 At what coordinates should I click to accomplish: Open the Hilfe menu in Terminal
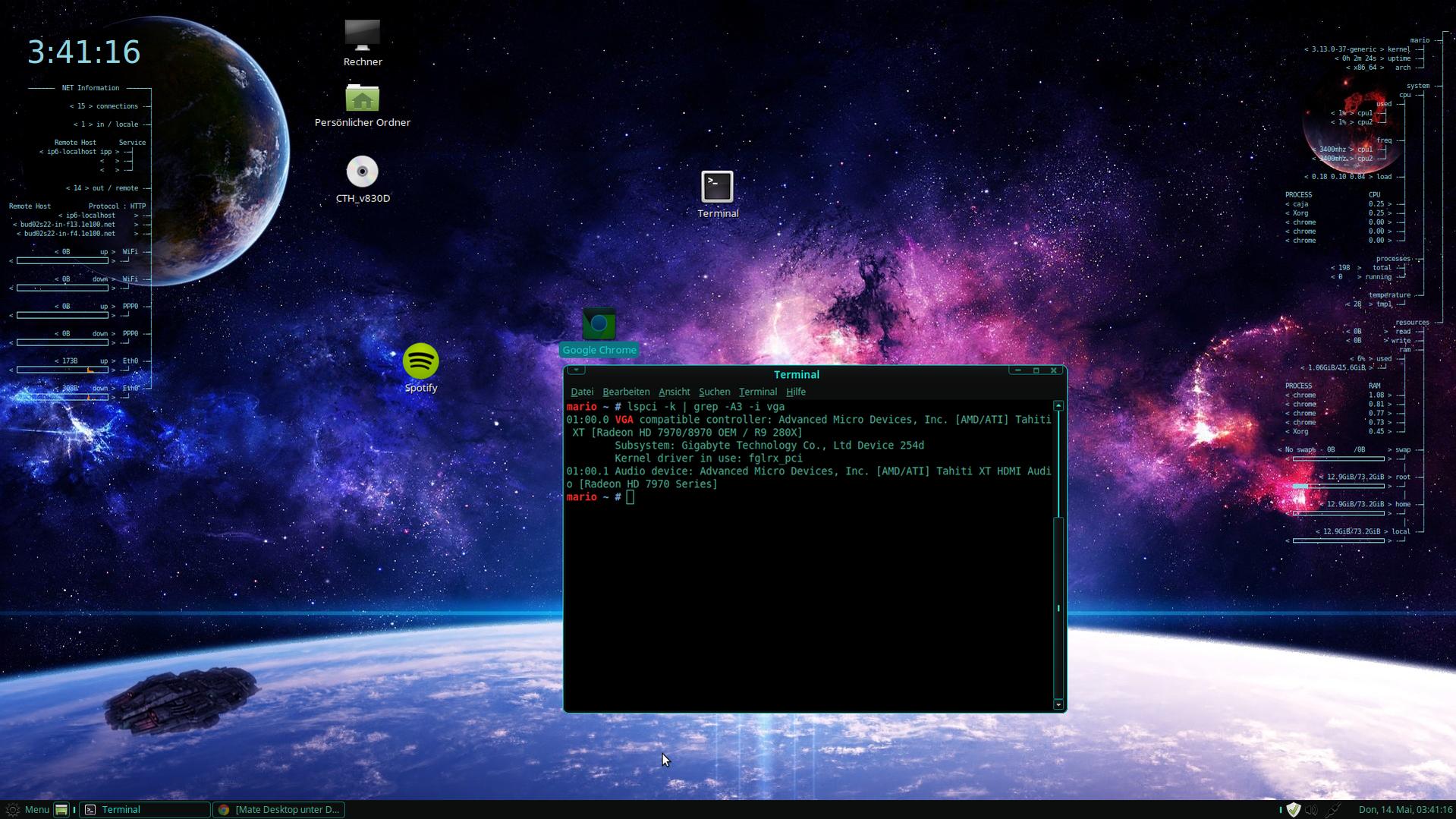796,392
